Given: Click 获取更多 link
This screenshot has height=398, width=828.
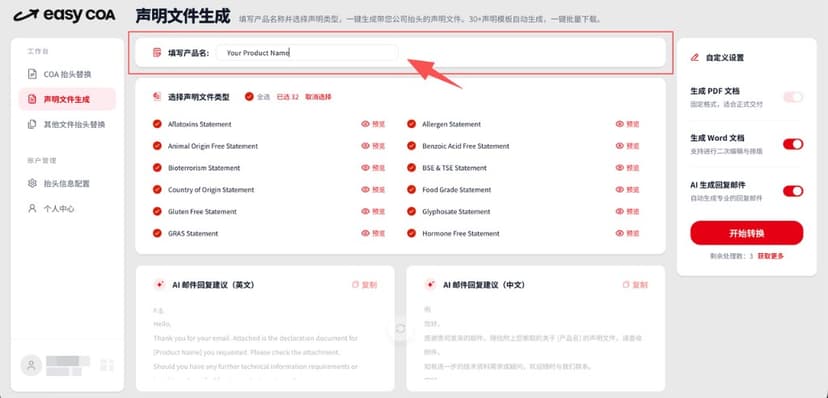Looking at the screenshot, I should (x=771, y=256).
